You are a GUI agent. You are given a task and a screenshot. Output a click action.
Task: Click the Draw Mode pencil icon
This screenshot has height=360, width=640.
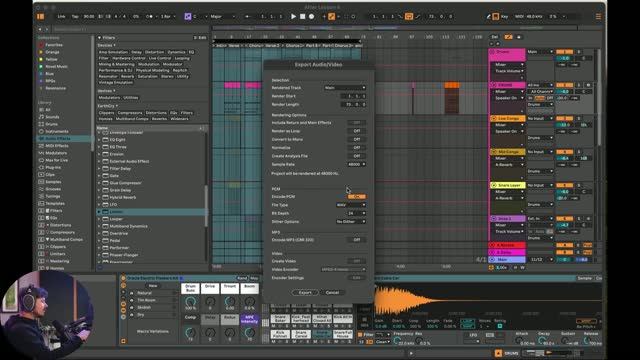(x=489, y=16)
